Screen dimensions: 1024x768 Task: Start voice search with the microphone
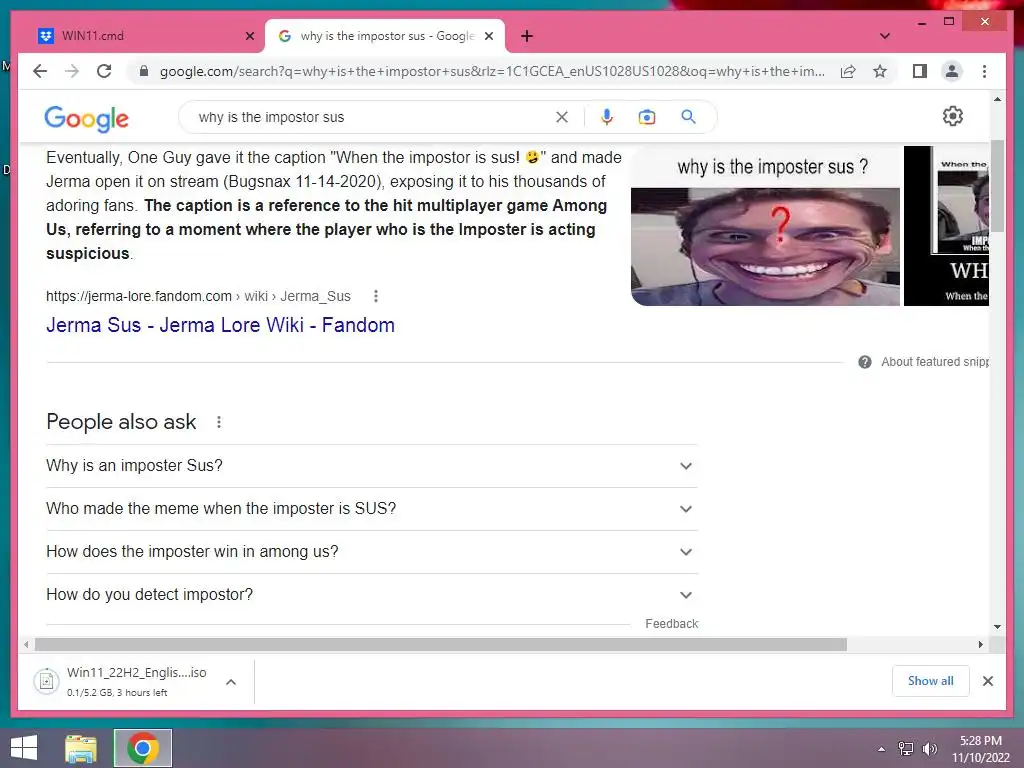(x=607, y=117)
